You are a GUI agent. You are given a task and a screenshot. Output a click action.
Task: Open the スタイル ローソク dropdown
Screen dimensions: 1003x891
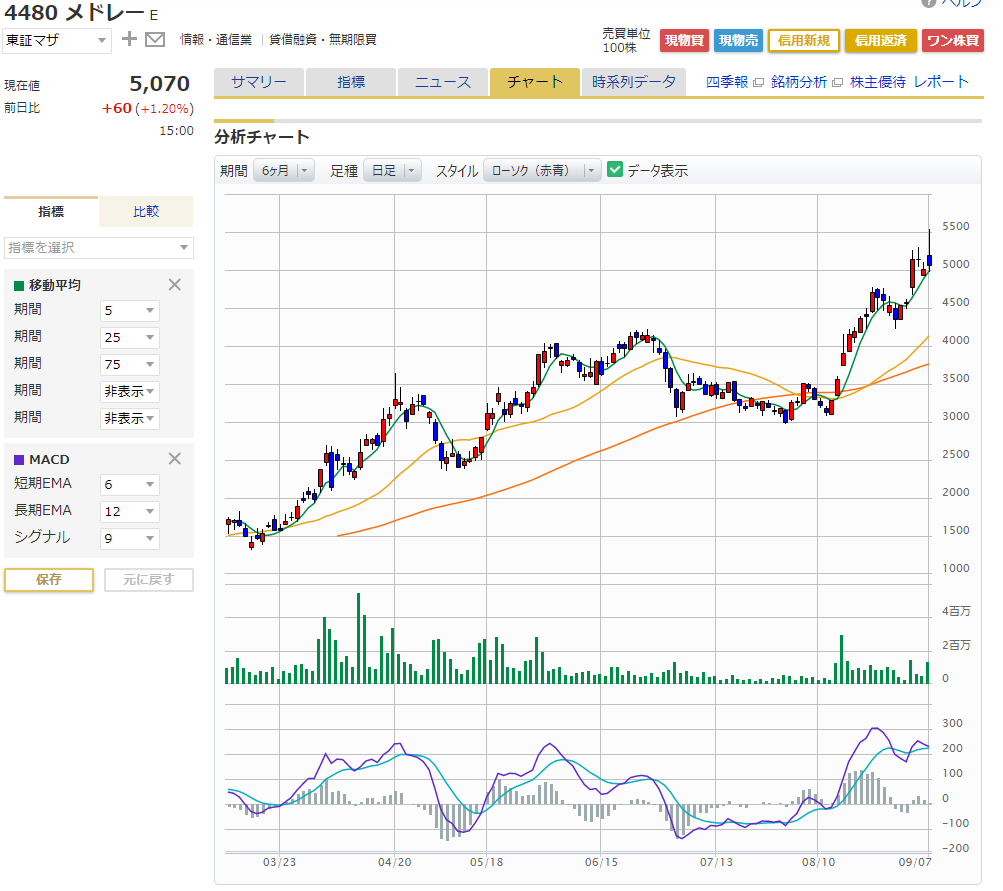542,171
